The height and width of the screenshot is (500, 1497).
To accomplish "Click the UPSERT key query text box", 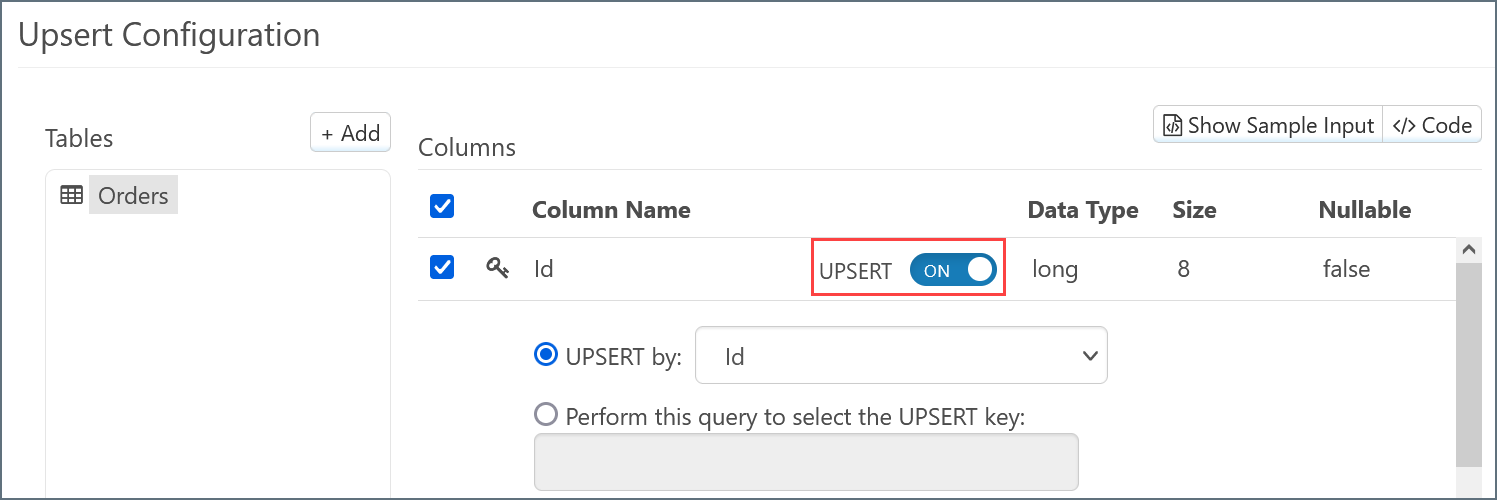I will pos(806,461).
